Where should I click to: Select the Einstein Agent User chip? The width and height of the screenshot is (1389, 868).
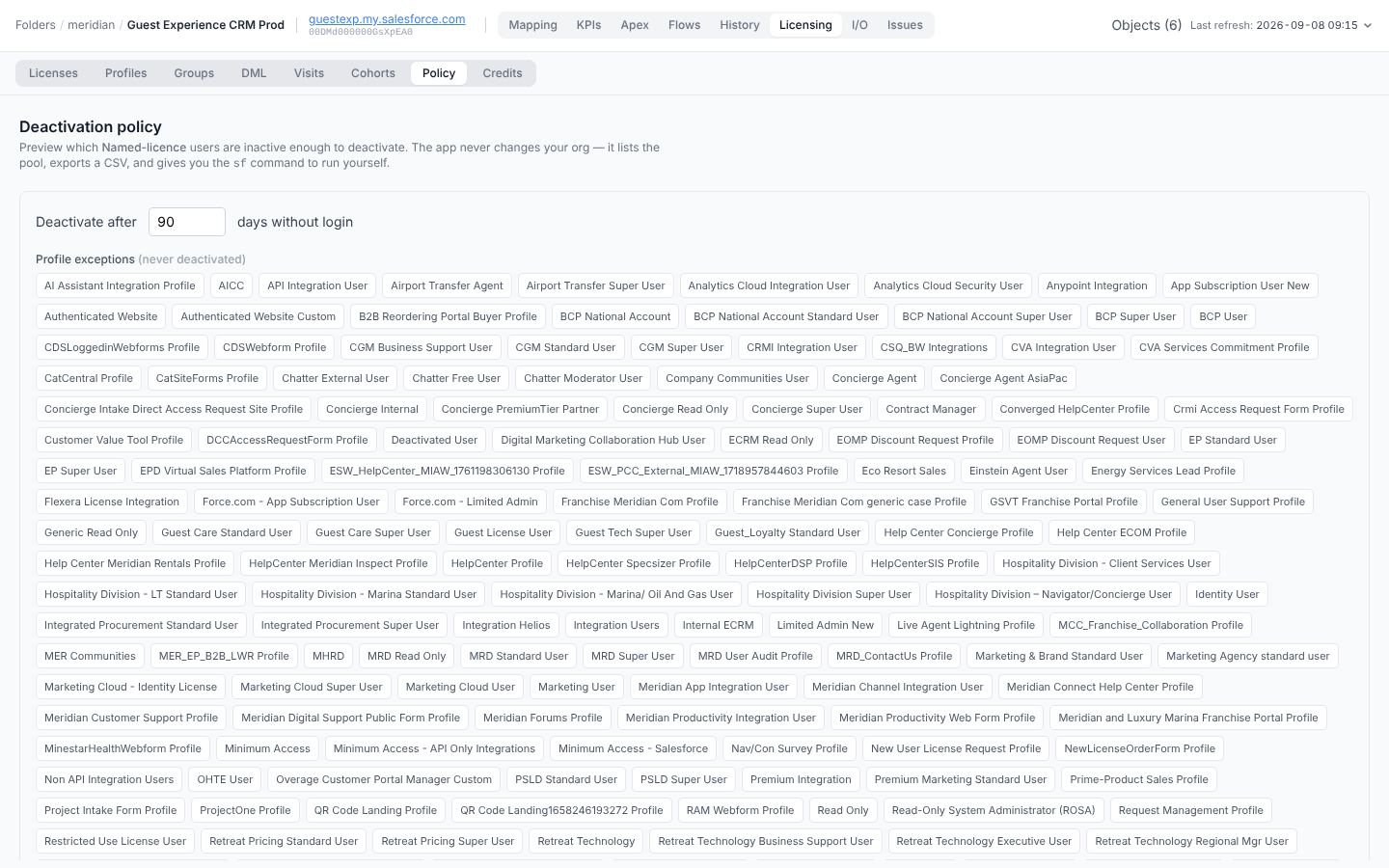[x=1019, y=471]
